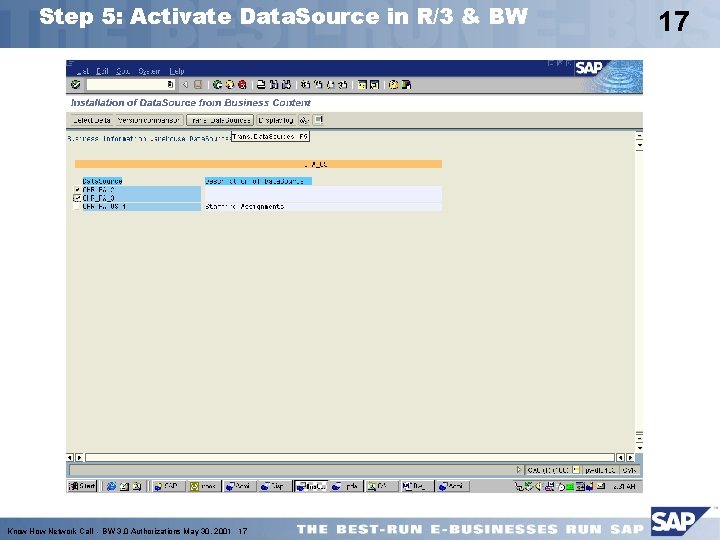Click the system clock in the tray
Screen dimensions: 720x540
pos(625,486)
